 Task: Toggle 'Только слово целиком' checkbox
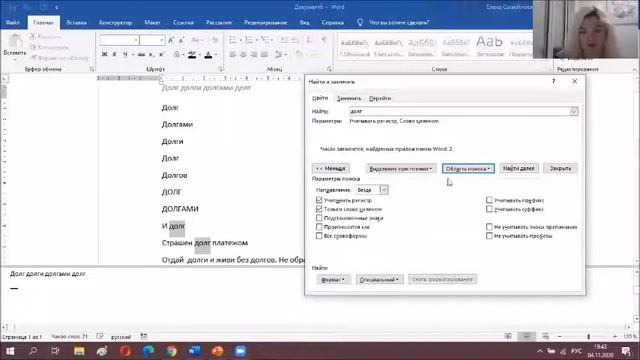tap(319, 209)
